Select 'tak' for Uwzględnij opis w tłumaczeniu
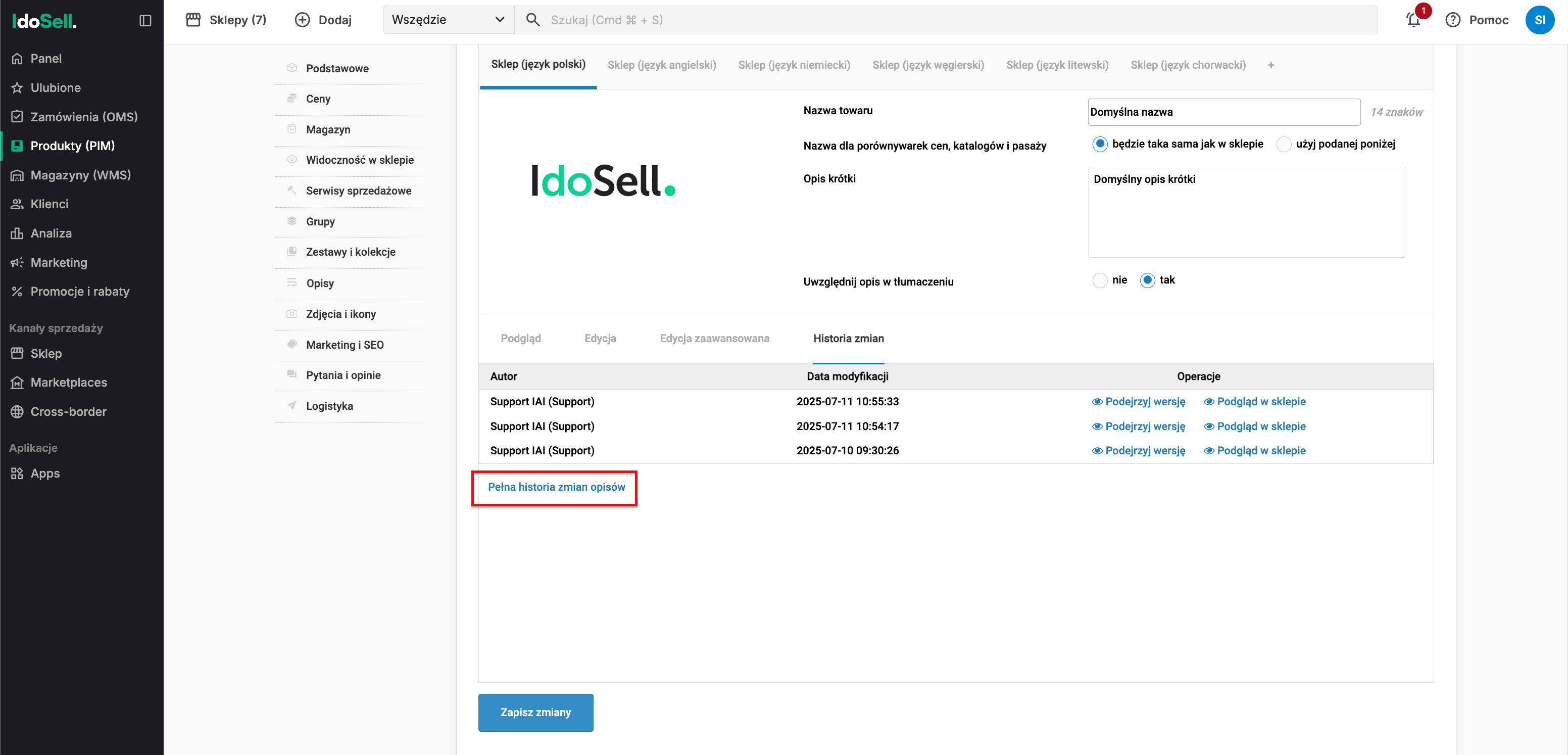The height and width of the screenshot is (755, 1568). [1147, 280]
